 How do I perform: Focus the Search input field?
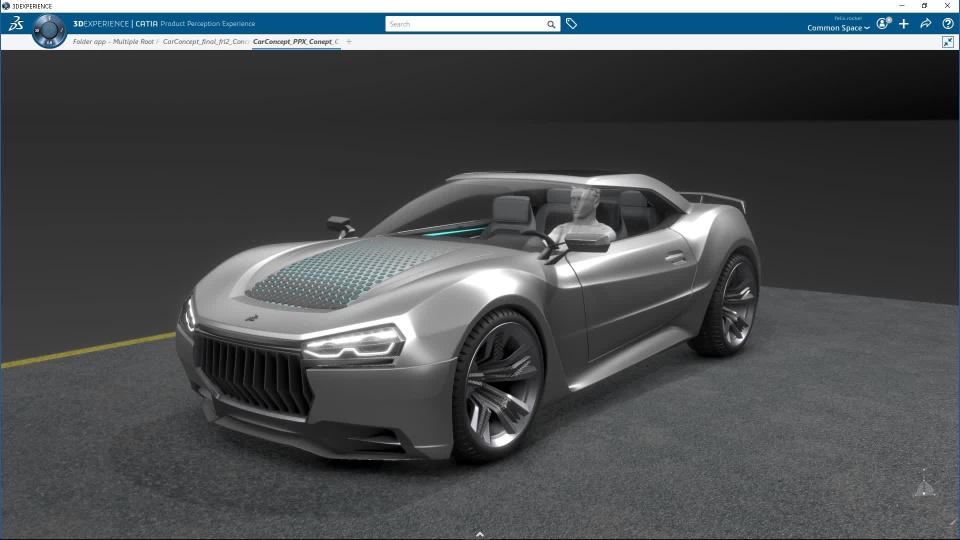[466, 24]
